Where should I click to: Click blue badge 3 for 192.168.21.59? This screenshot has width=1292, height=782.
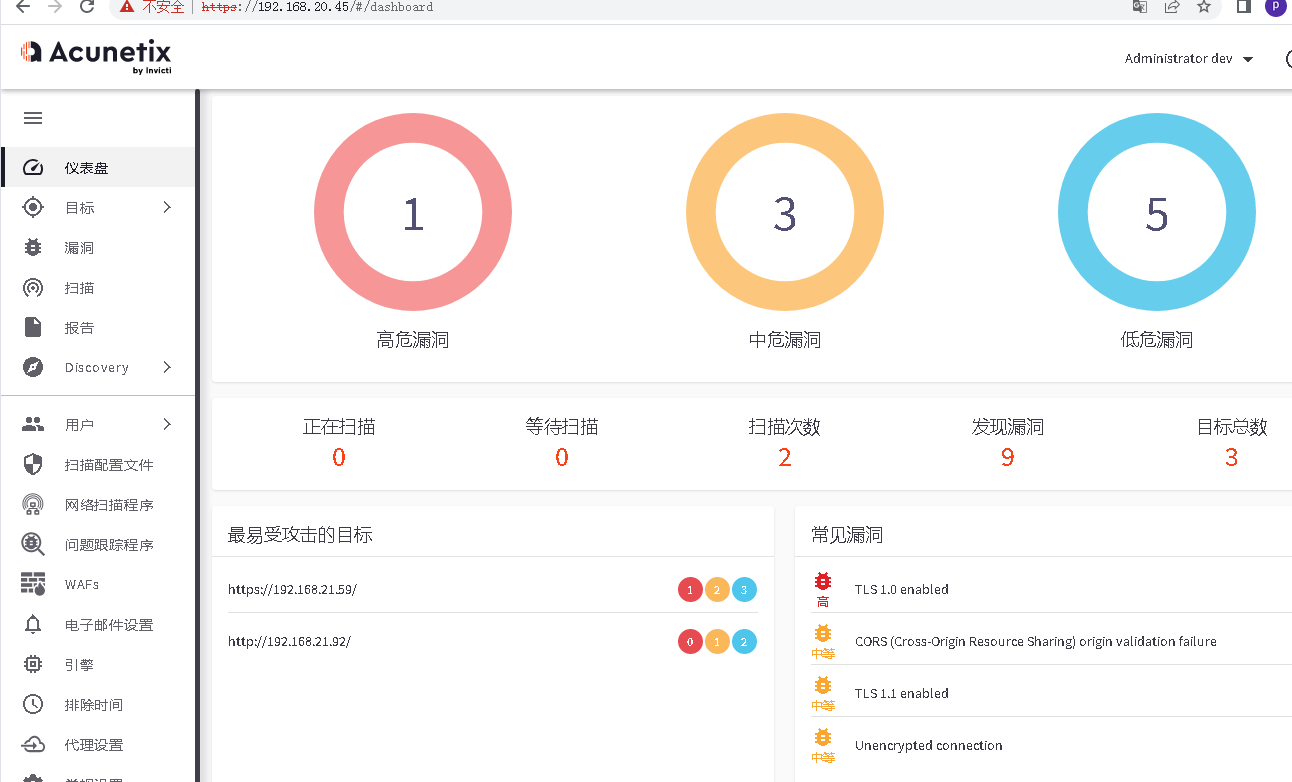(x=744, y=590)
